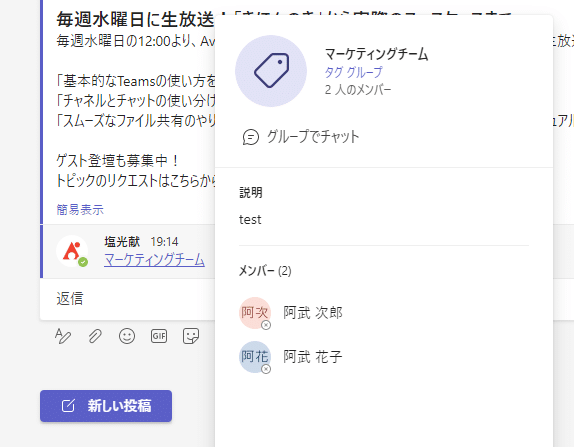574x447 pixels.
Task: Start a group chat via グループでチャット
Action: pyautogui.click(x=301, y=137)
